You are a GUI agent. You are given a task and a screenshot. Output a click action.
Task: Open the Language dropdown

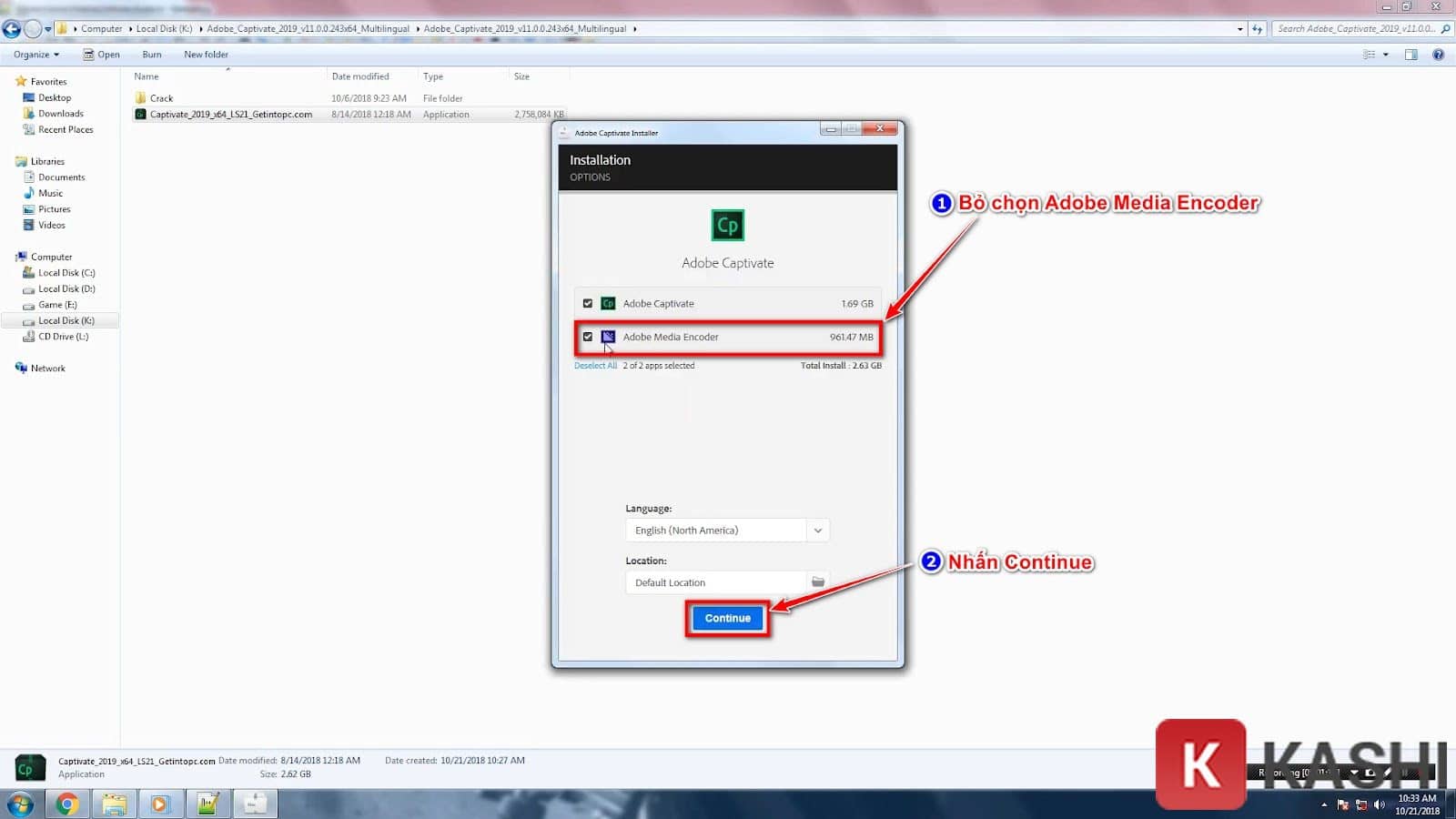point(817,531)
